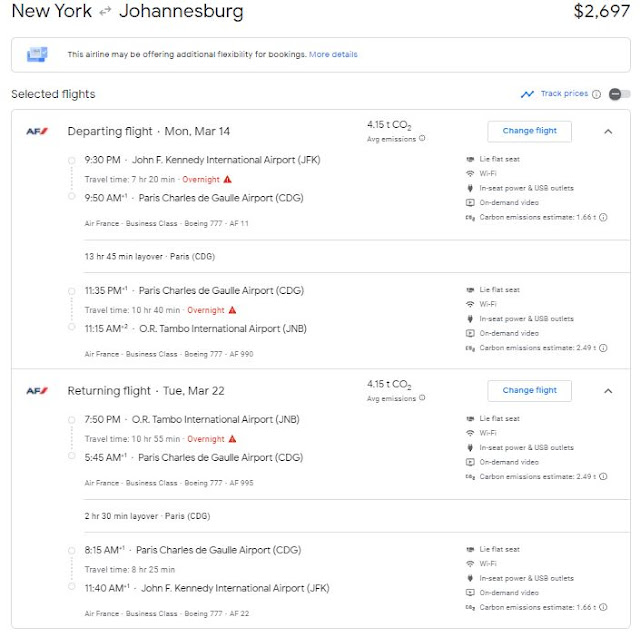This screenshot has width=640, height=637.
Task: Click the Air France logo on departing flight
Action: pos(37,131)
